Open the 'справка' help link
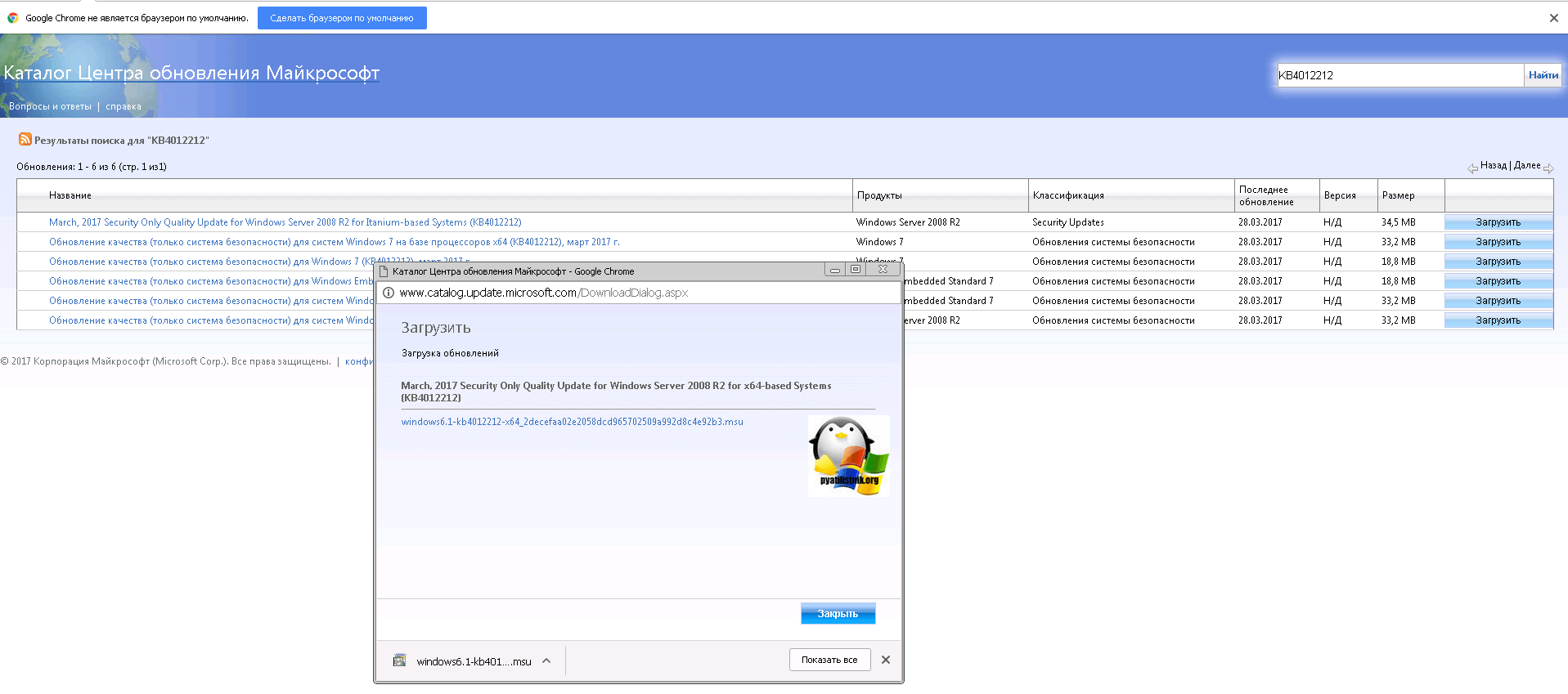The height and width of the screenshot is (694, 1568). pos(124,106)
